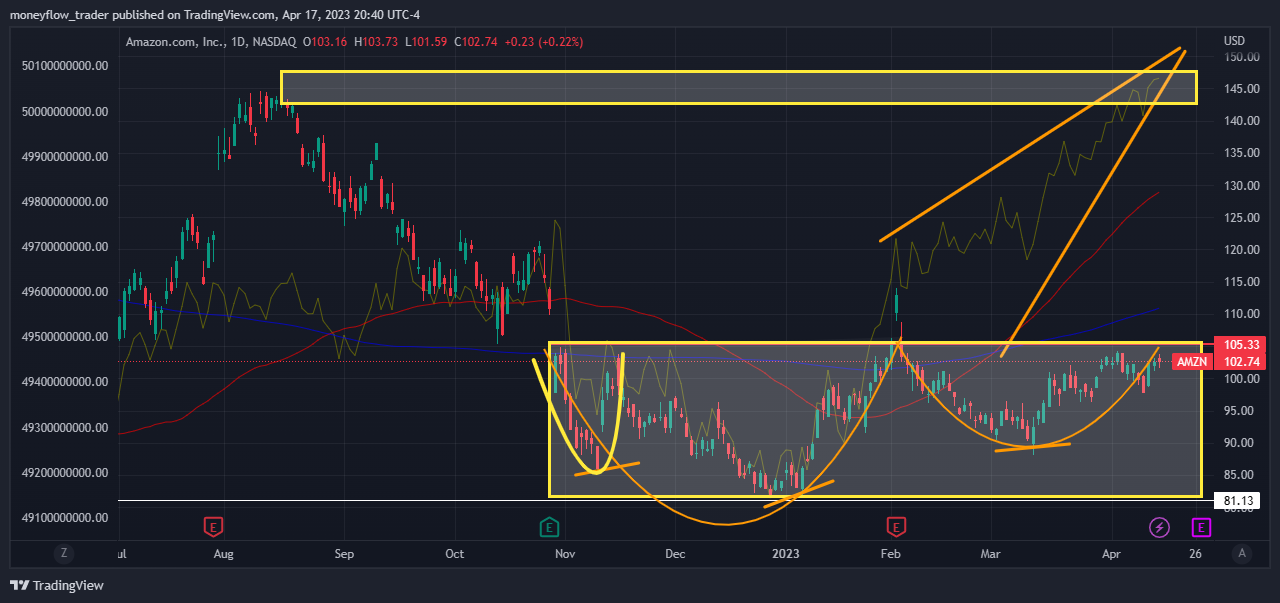This screenshot has width=1280, height=603.
Task: Click the white 81.13 price line label
Action: tap(1238, 500)
